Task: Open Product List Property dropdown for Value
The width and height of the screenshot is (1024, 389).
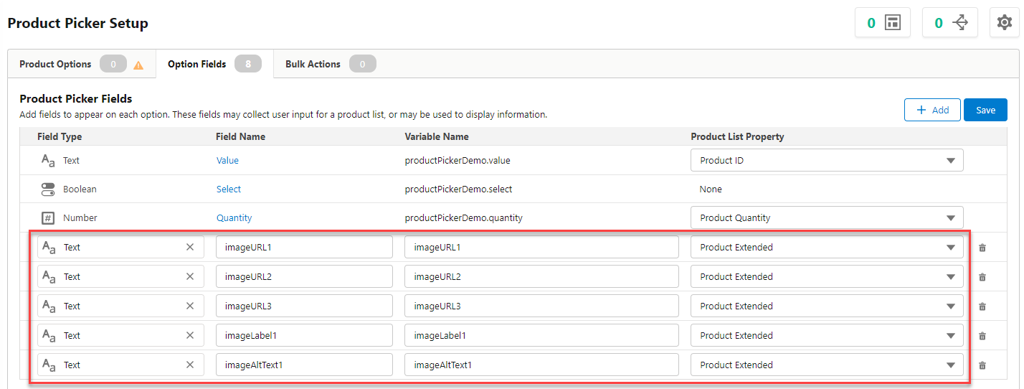Action: pyautogui.click(x=827, y=160)
